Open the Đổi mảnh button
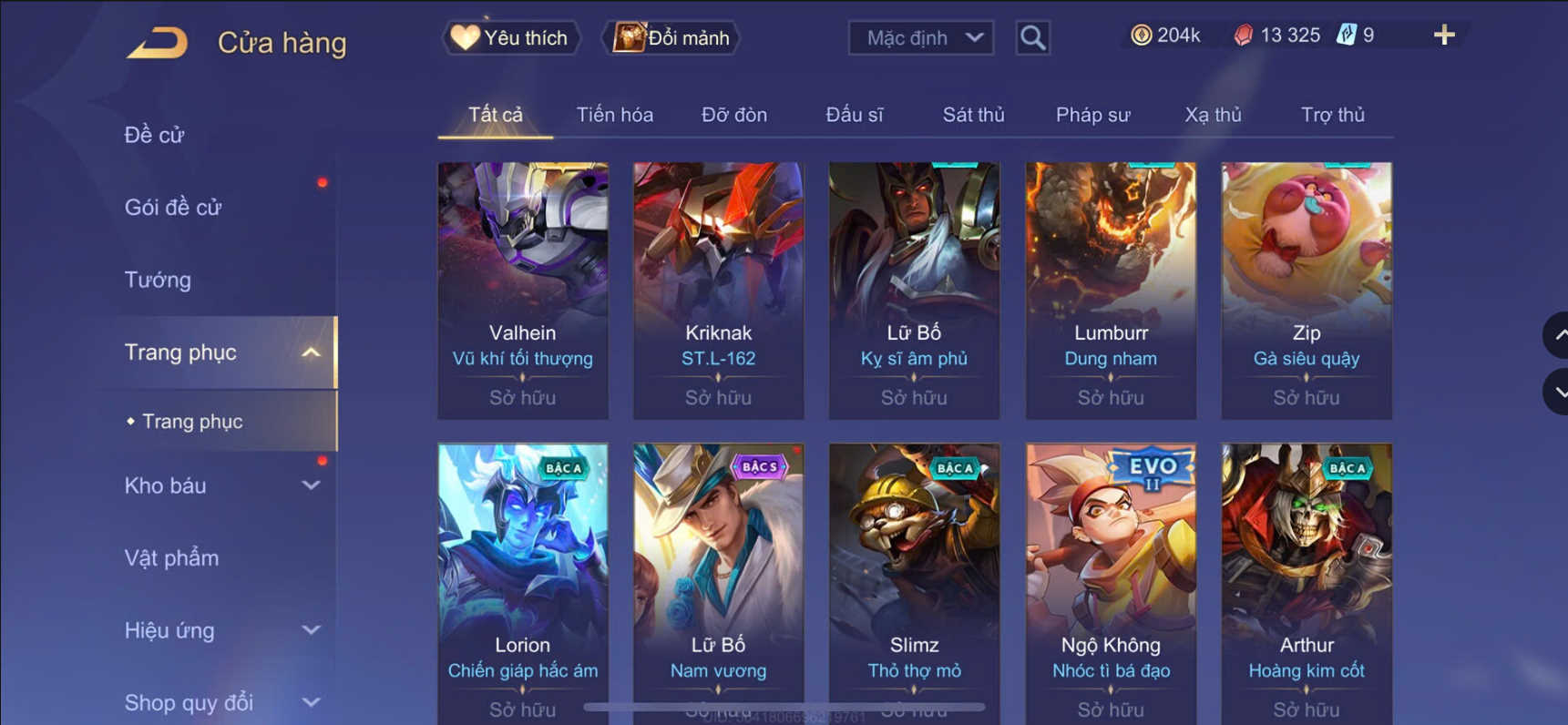Screen dimensions: 1568x725 [671, 37]
